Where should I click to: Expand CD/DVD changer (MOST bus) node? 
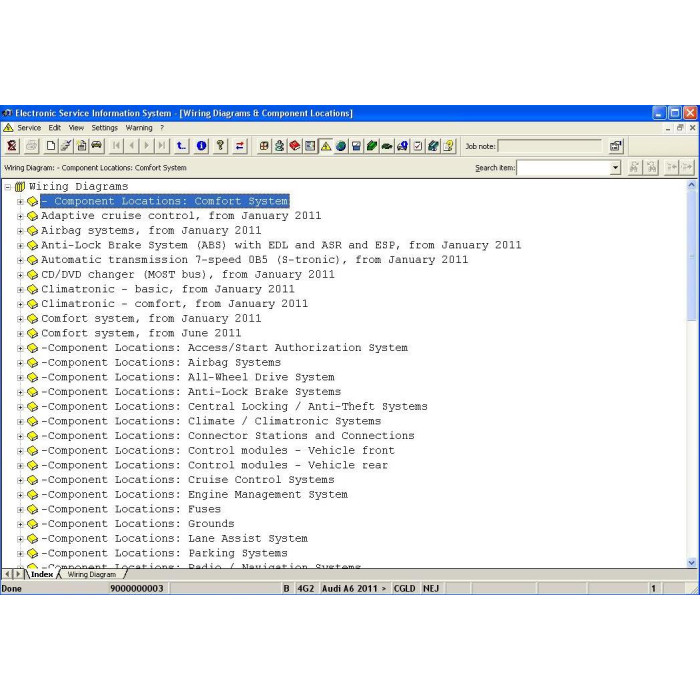click(x=20, y=275)
